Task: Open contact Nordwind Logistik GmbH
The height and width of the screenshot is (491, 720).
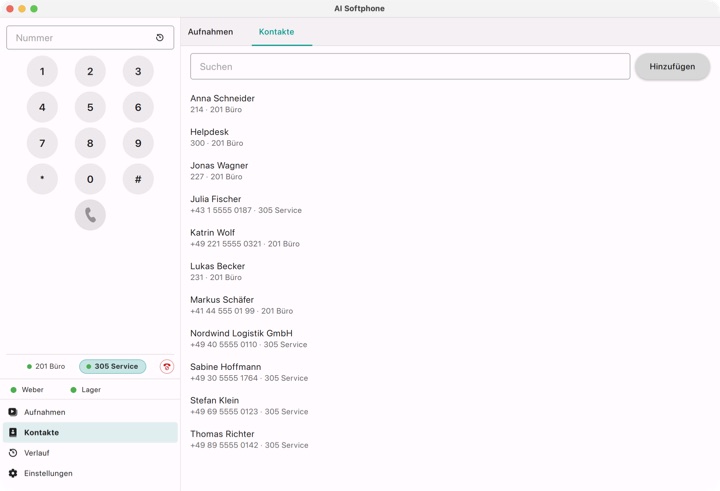Action: 249,339
